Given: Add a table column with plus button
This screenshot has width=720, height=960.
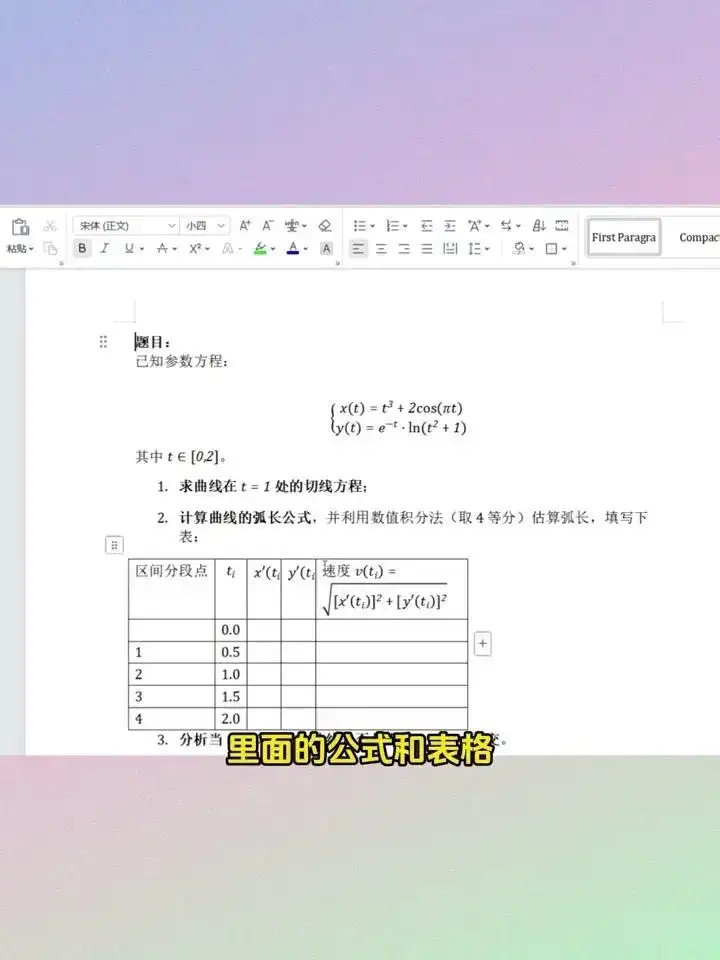Looking at the screenshot, I should pyautogui.click(x=482, y=644).
